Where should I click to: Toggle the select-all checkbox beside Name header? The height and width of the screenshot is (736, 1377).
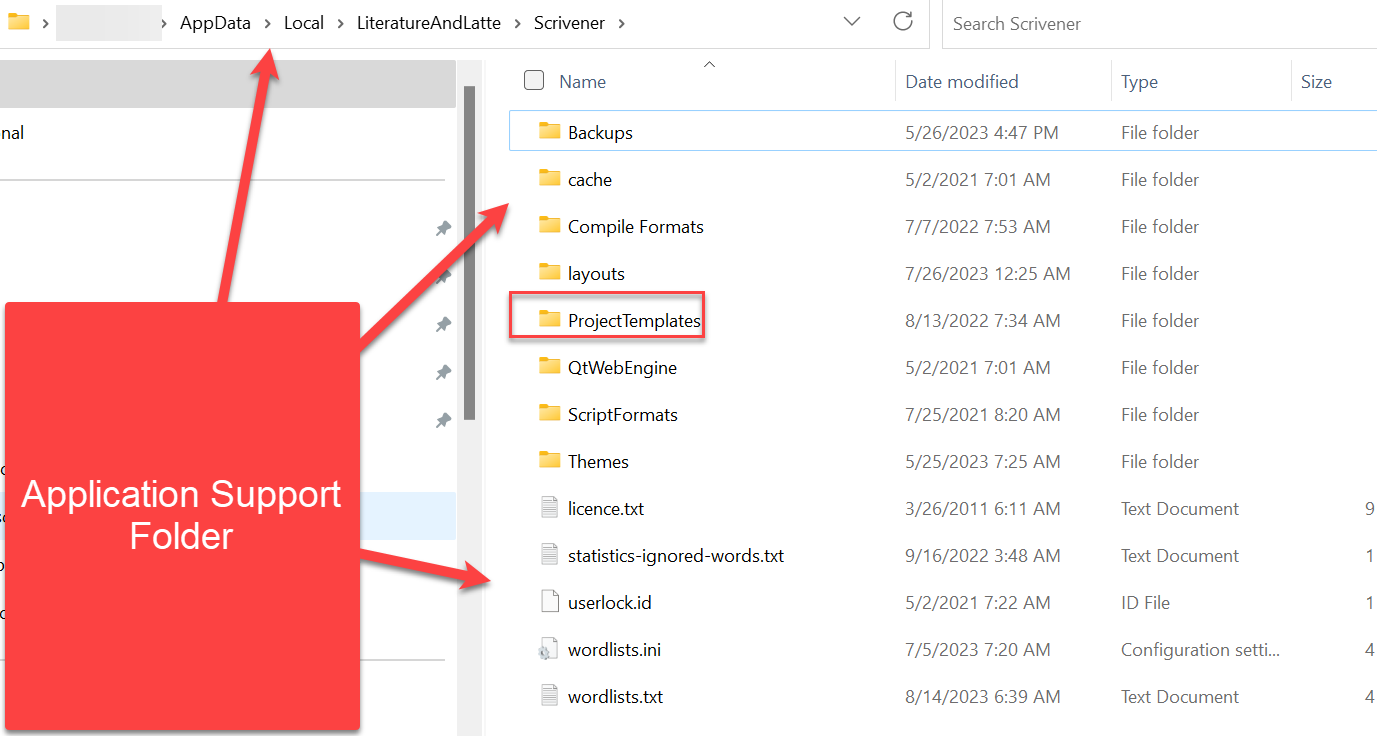point(533,80)
